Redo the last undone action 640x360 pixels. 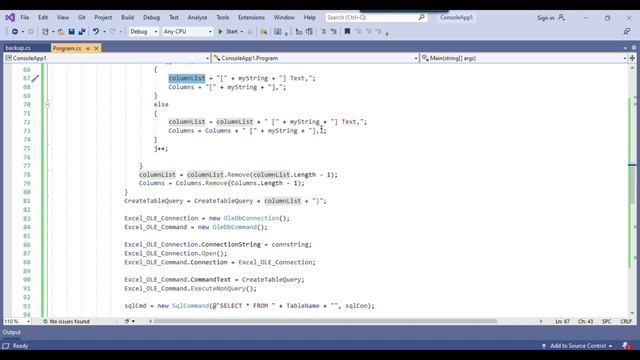113,31
